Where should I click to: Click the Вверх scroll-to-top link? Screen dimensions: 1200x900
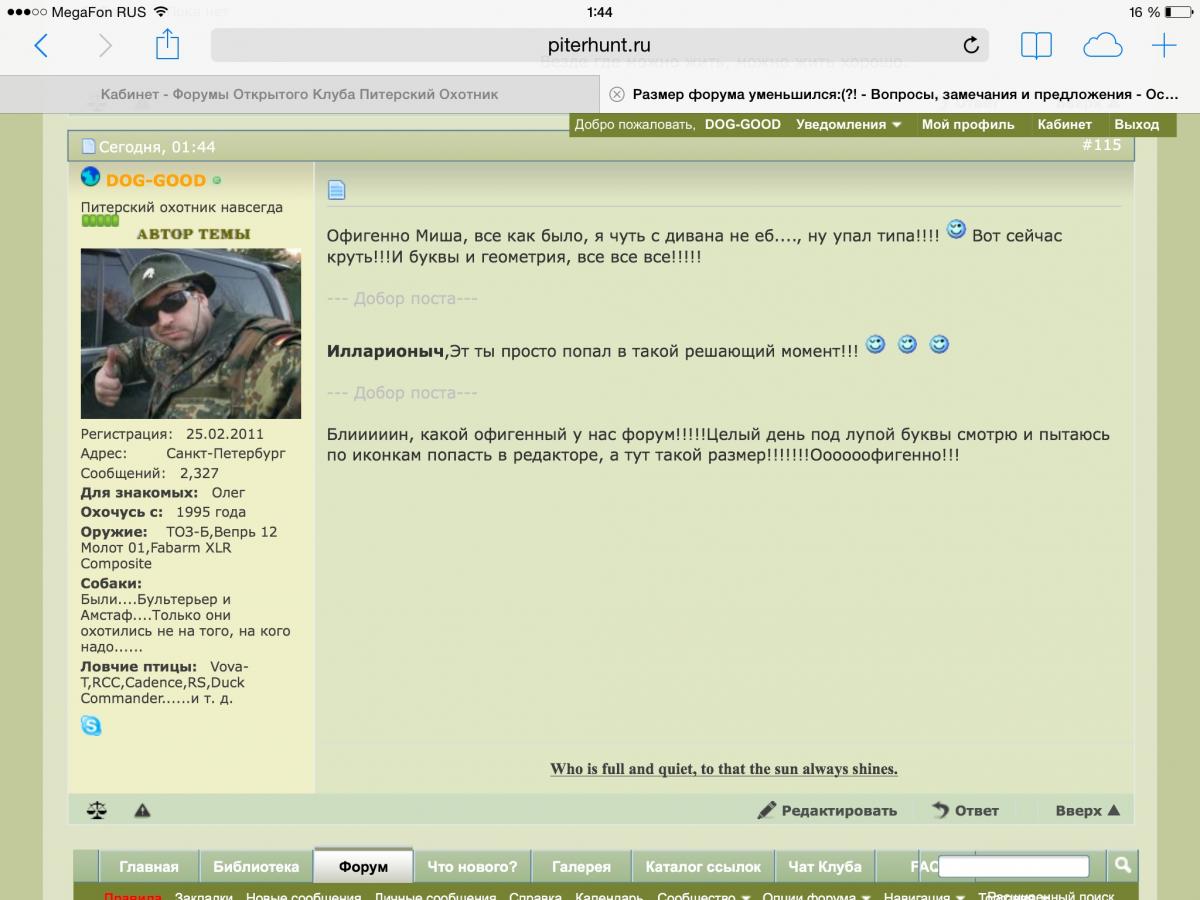click(1087, 810)
